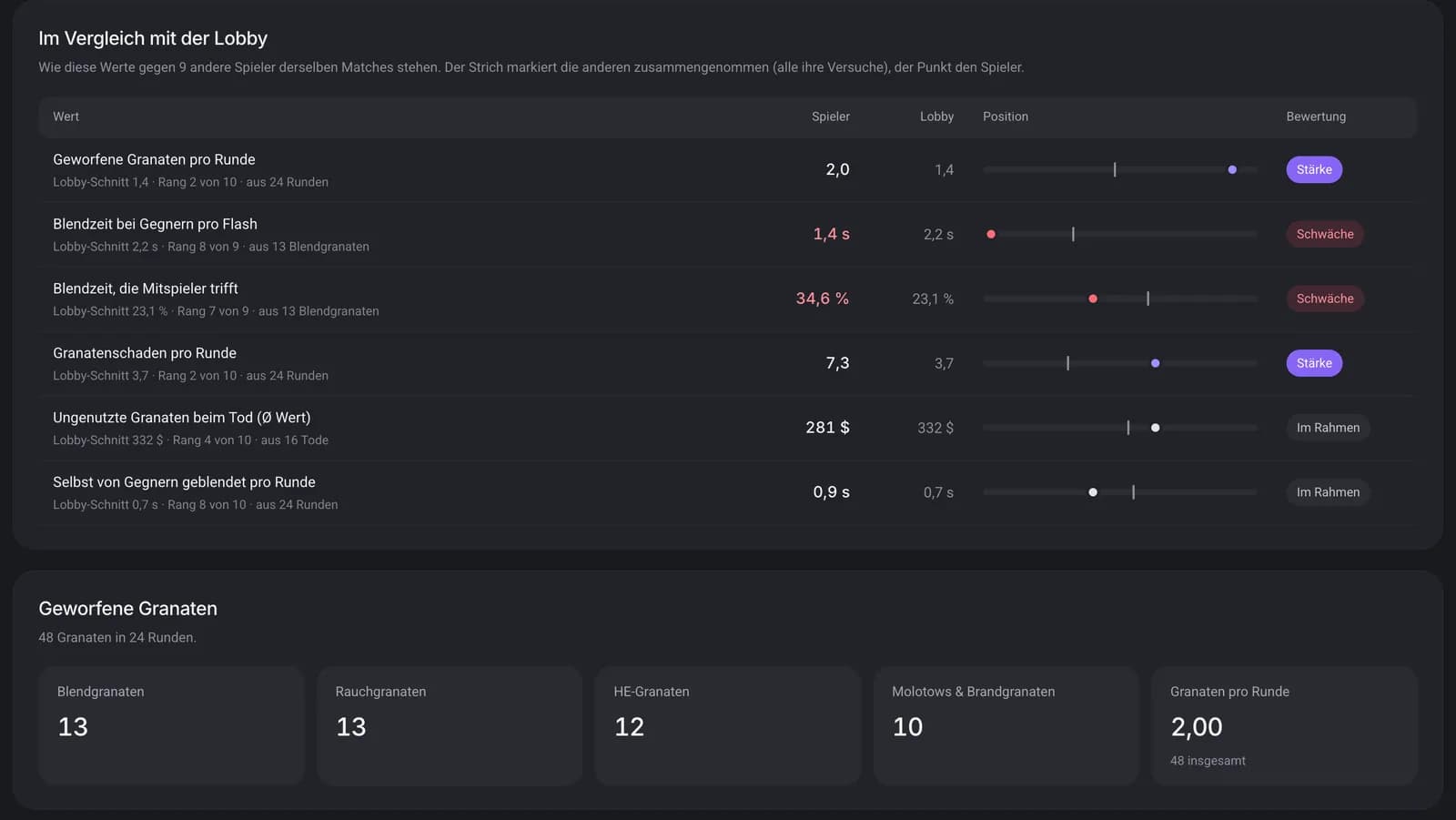Click the "Wert" column header
This screenshot has width=1456, height=820.
coord(66,116)
